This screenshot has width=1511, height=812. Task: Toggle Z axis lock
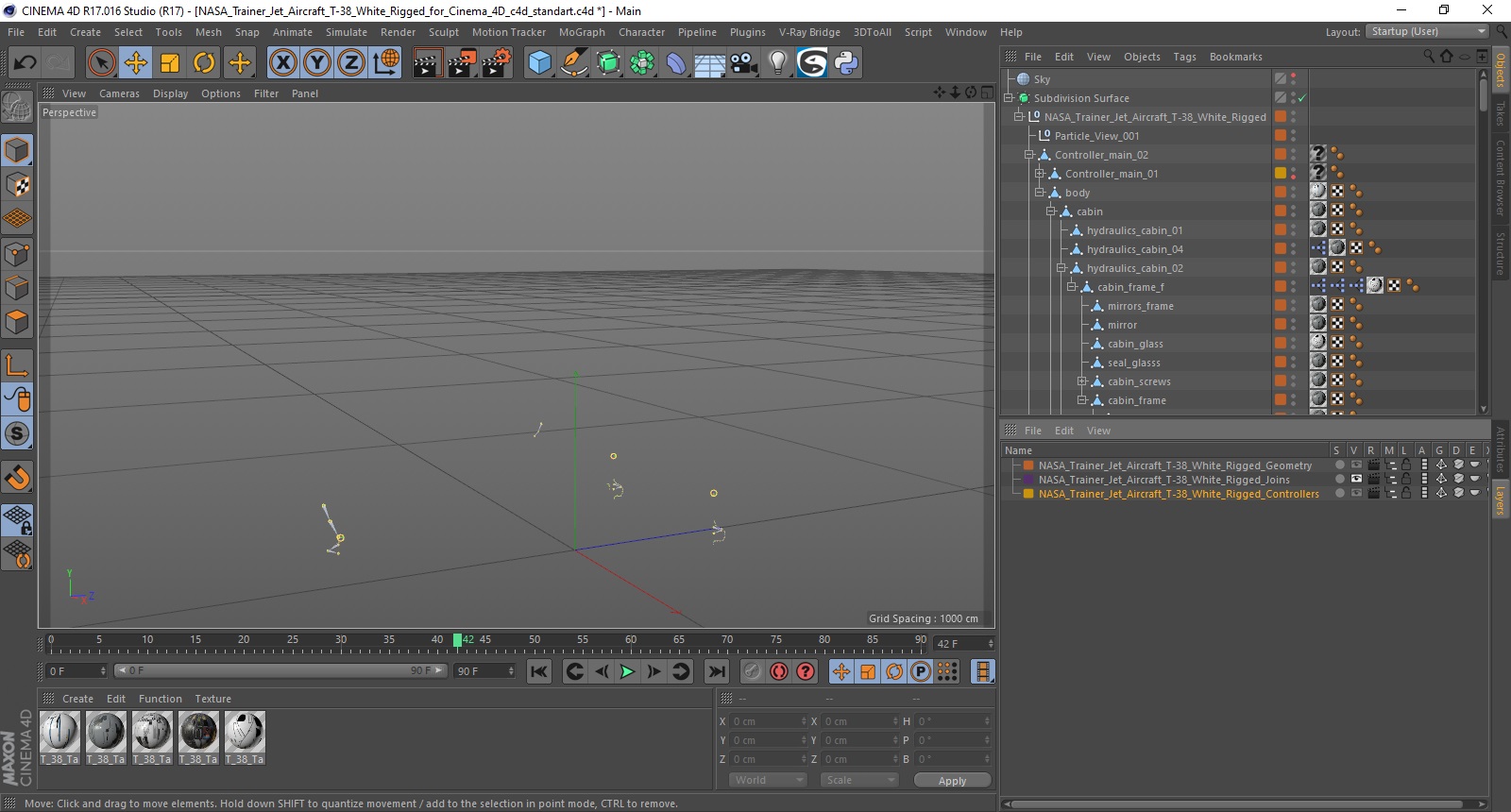click(351, 63)
